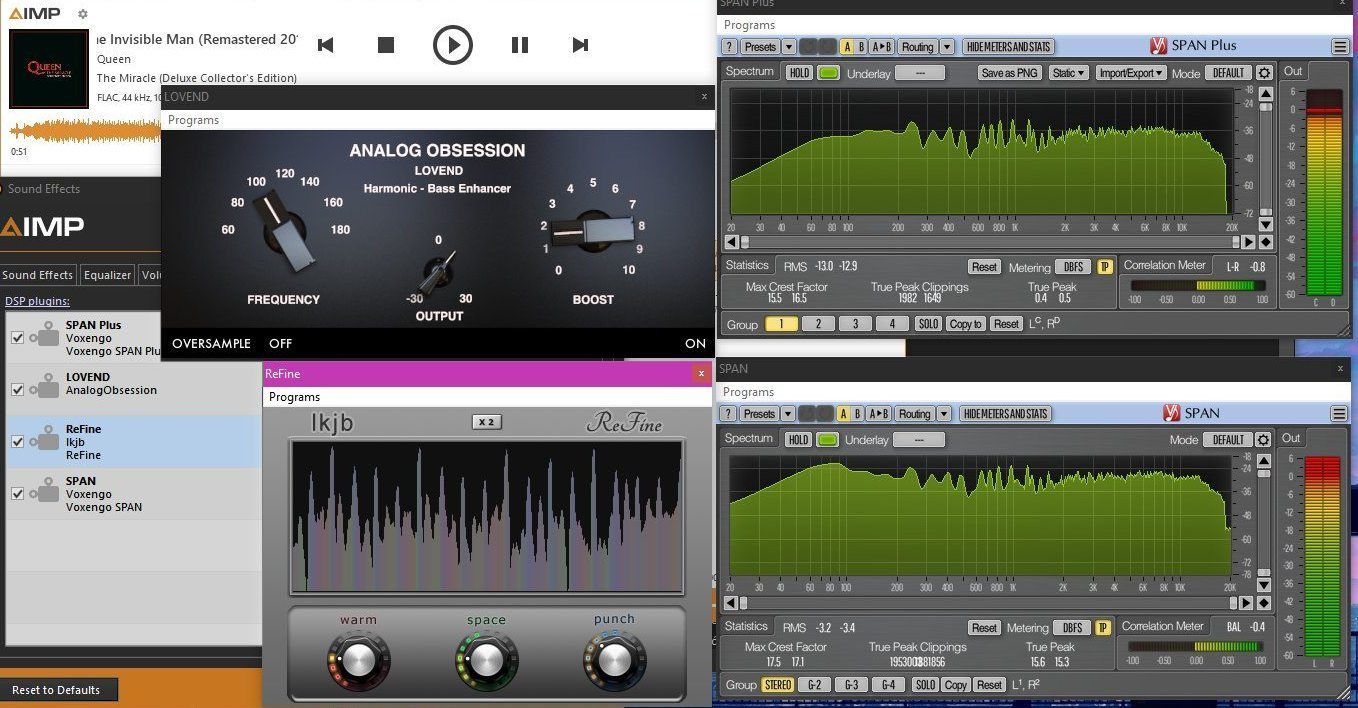
Task: Open SPAN mode settings gear icon
Action: tap(1264, 440)
